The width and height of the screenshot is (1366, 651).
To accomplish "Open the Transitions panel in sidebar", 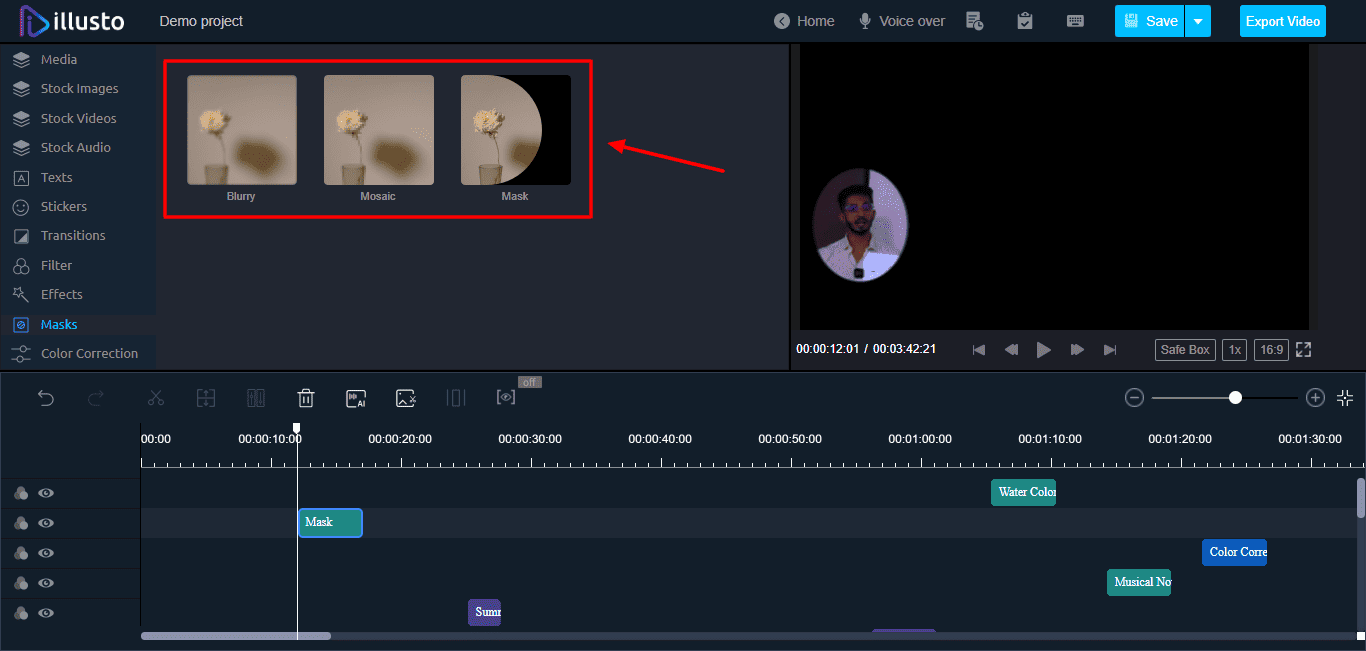I will (72, 236).
